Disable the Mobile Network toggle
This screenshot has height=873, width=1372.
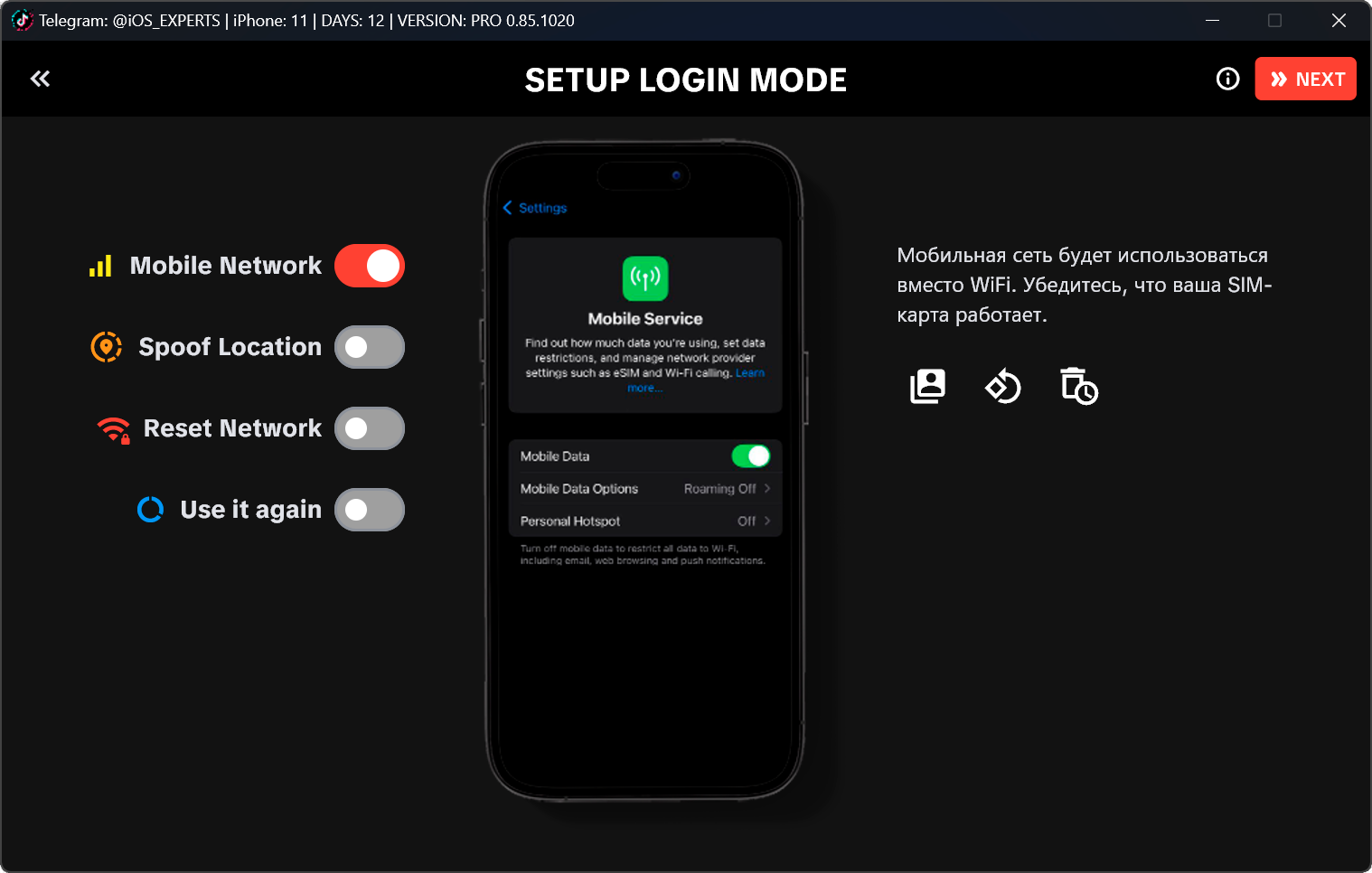pos(370,266)
